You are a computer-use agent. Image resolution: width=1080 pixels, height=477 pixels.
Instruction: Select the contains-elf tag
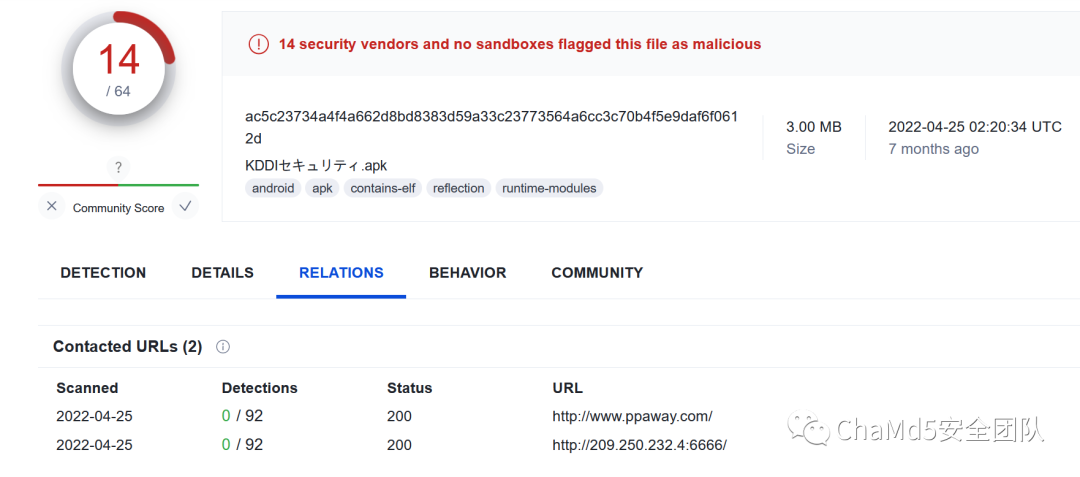coord(383,188)
